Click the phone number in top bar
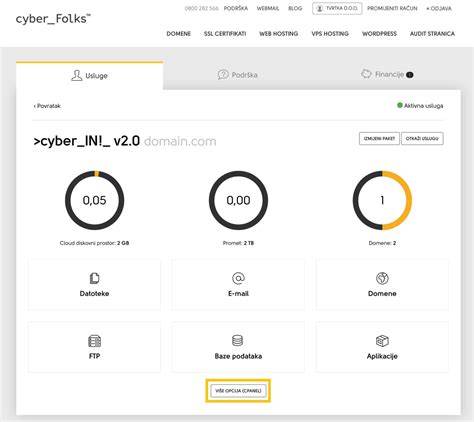474x422 pixels. [201, 8]
